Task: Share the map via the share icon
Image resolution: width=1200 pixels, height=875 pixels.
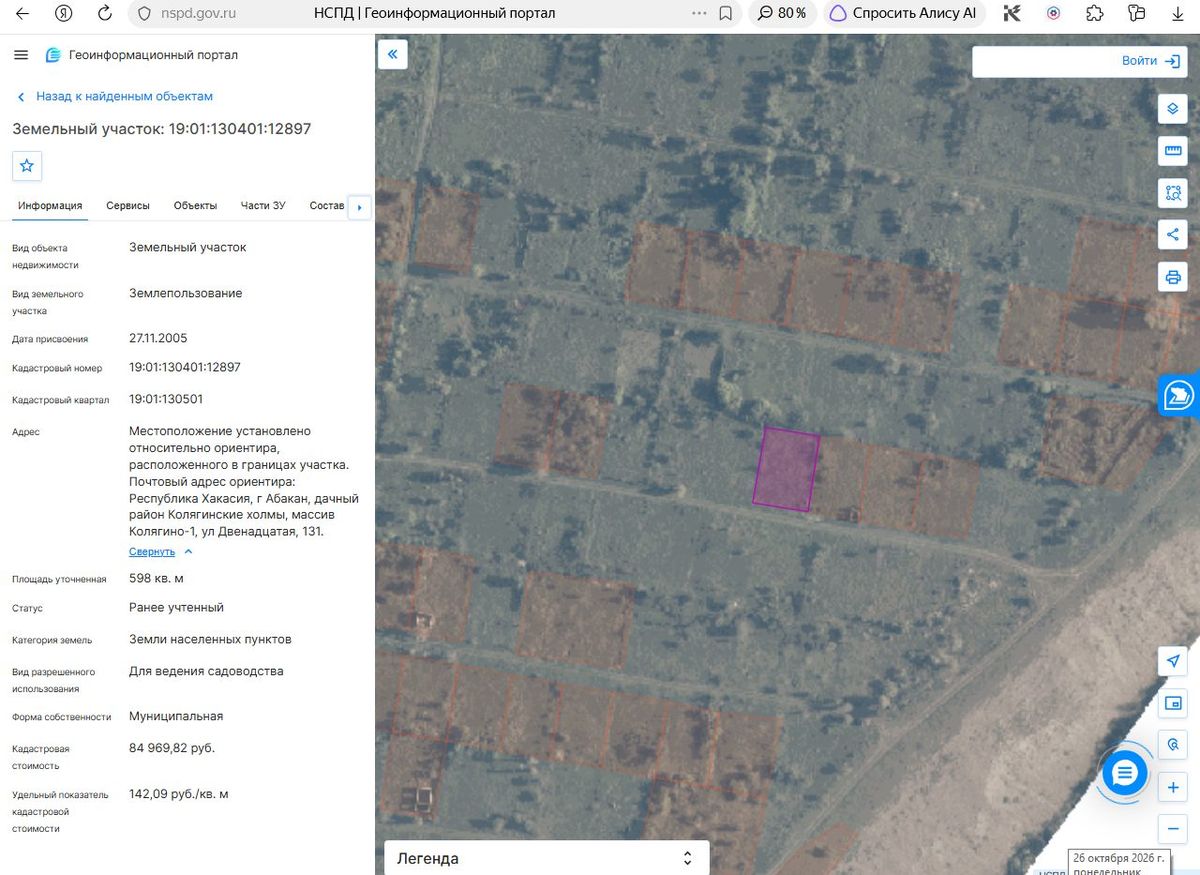Action: click(1172, 235)
